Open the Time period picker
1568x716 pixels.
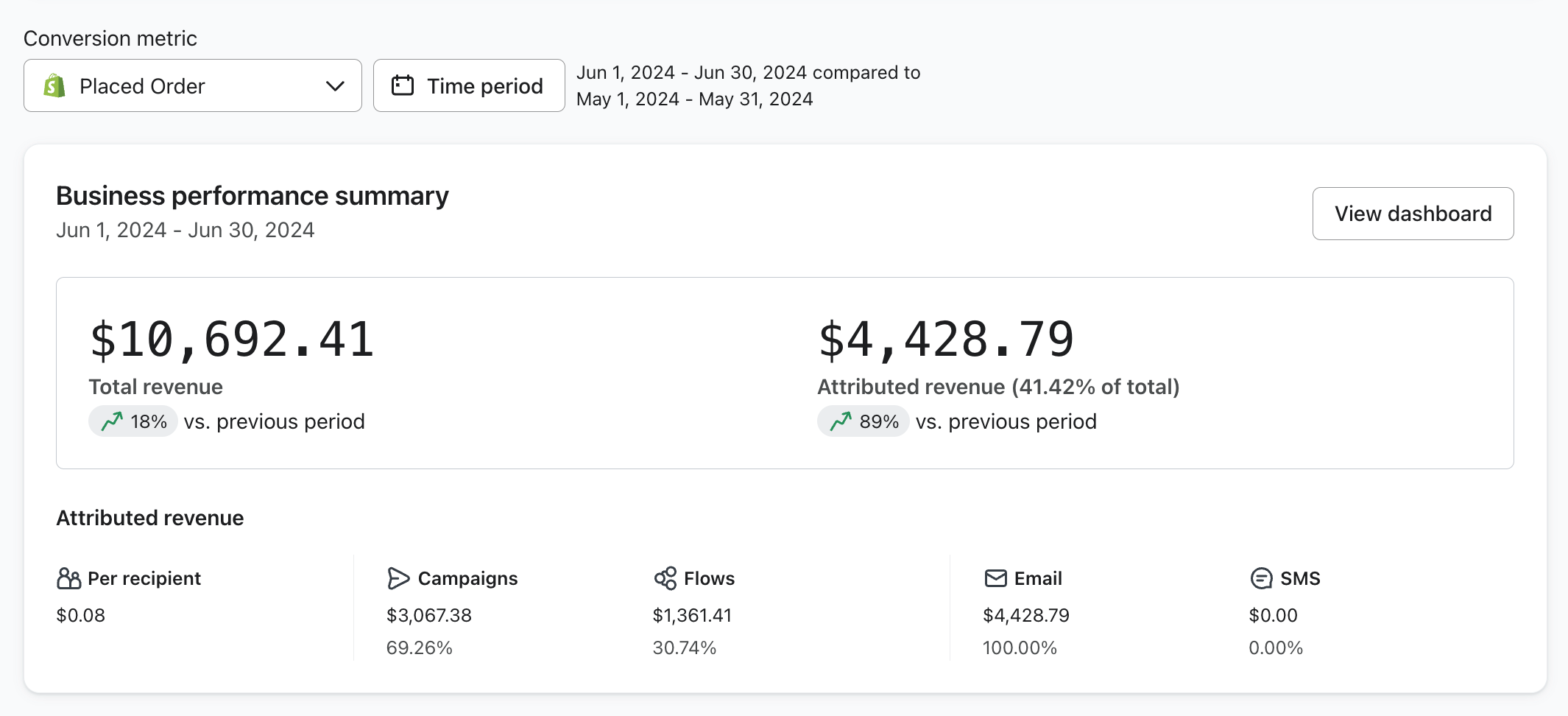click(x=469, y=86)
